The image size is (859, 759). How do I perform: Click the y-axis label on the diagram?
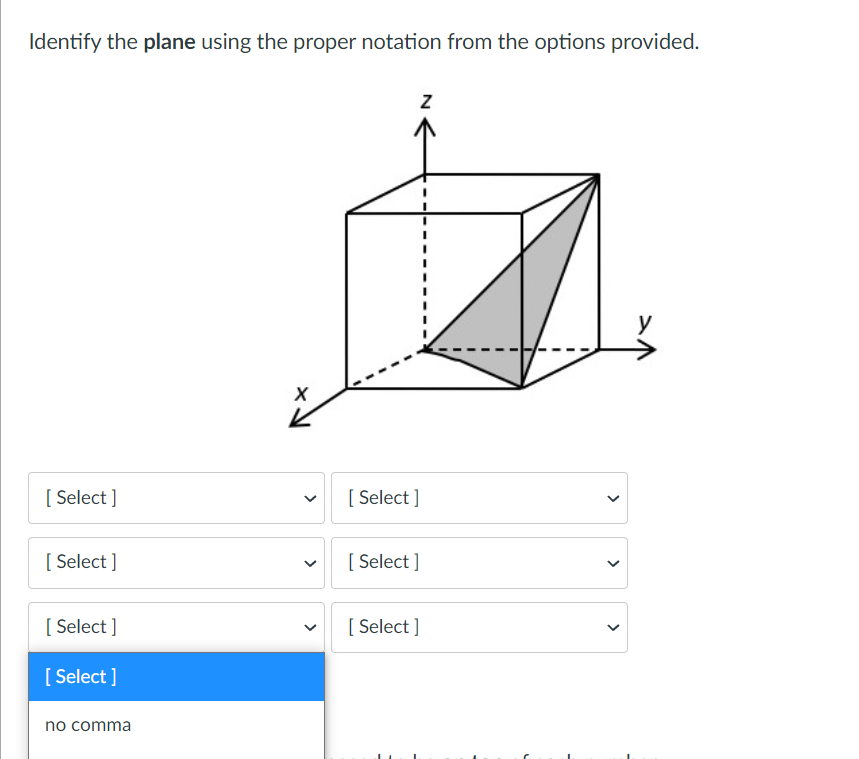tap(644, 323)
